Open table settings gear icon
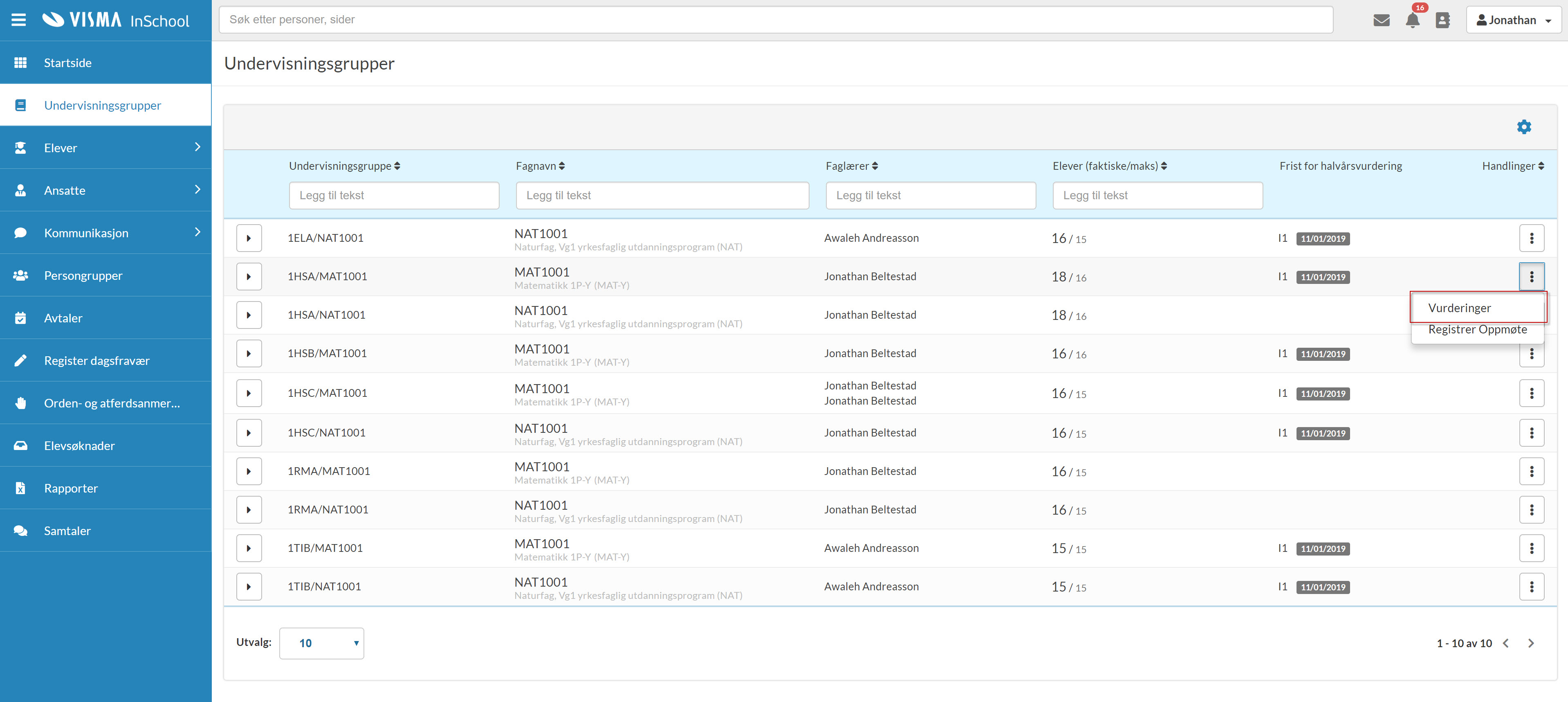Image resolution: width=1568 pixels, height=702 pixels. [x=1524, y=127]
